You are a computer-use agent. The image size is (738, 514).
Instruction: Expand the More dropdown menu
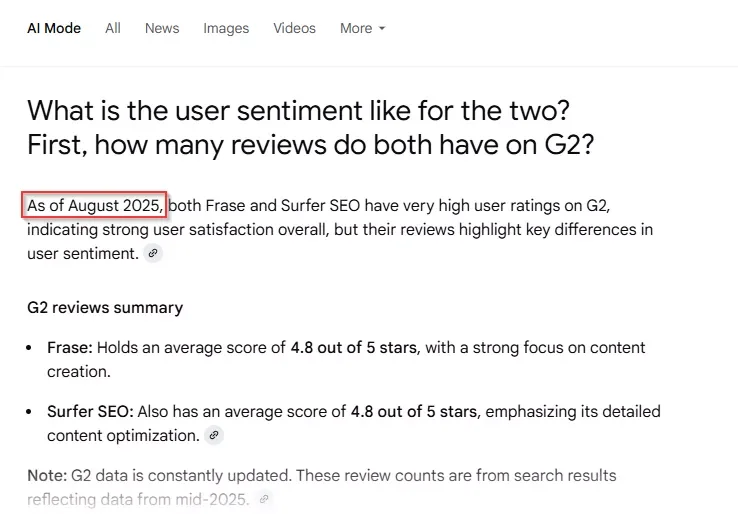(x=362, y=28)
